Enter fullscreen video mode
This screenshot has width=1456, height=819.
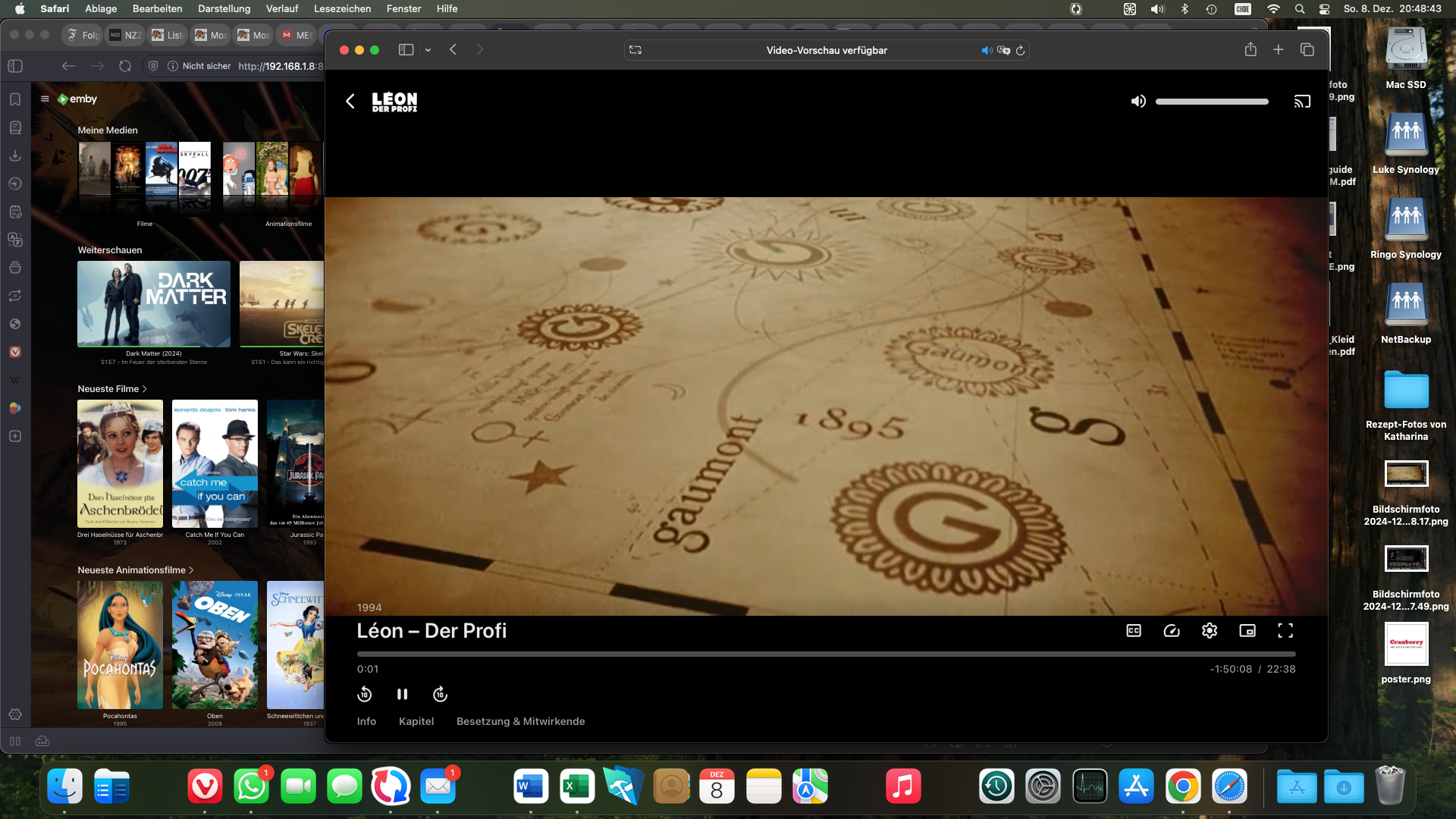click(x=1285, y=631)
